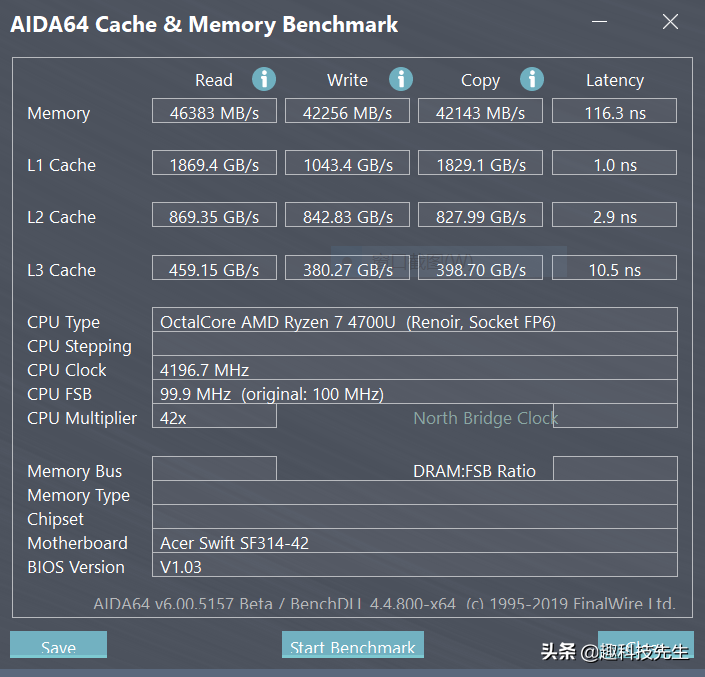Viewport: 705px width, 677px height.
Task: Click the Motherboard Acer Swift SF314-42 field
Action: 414,542
